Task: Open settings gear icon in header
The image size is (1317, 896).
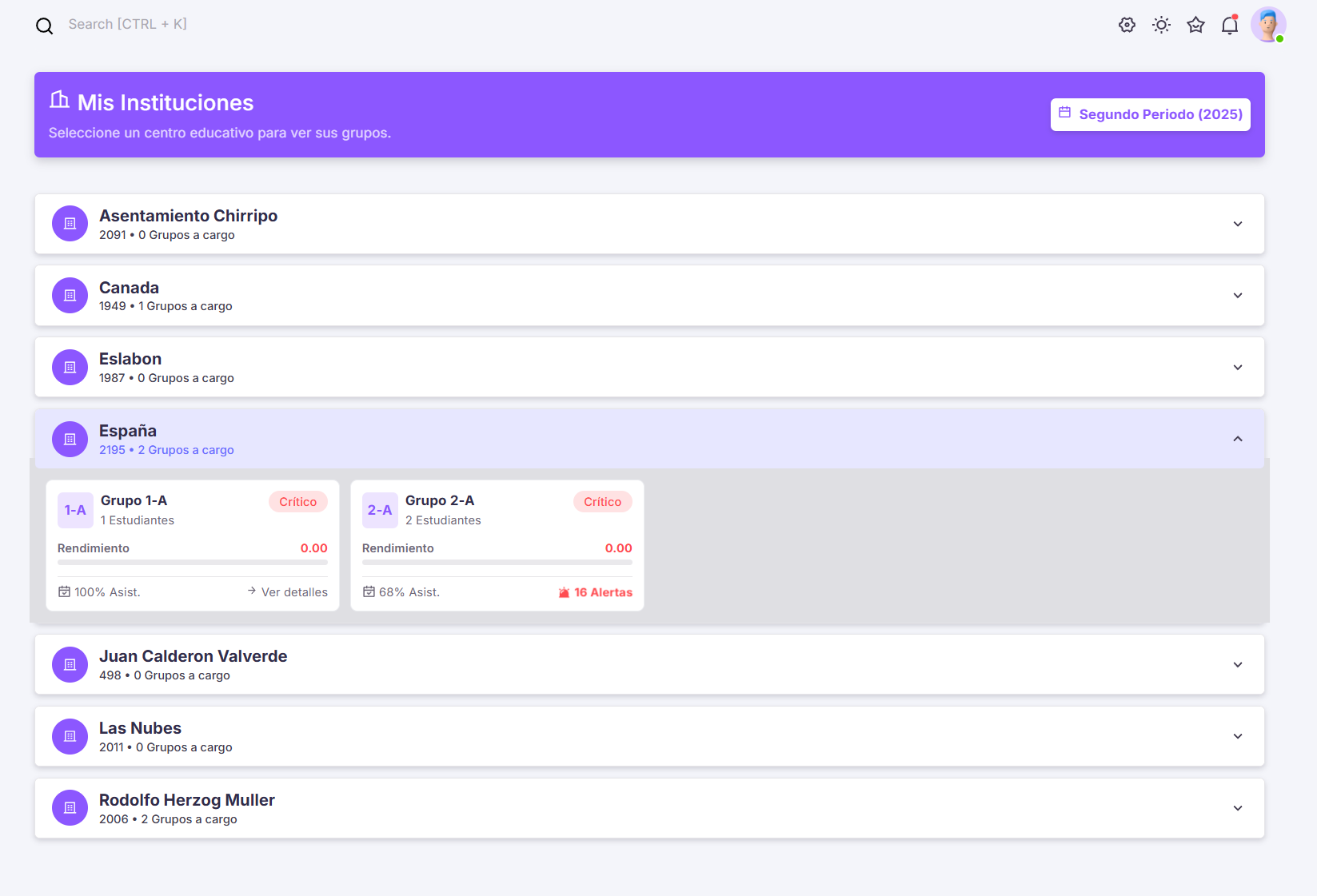Action: click(1127, 25)
